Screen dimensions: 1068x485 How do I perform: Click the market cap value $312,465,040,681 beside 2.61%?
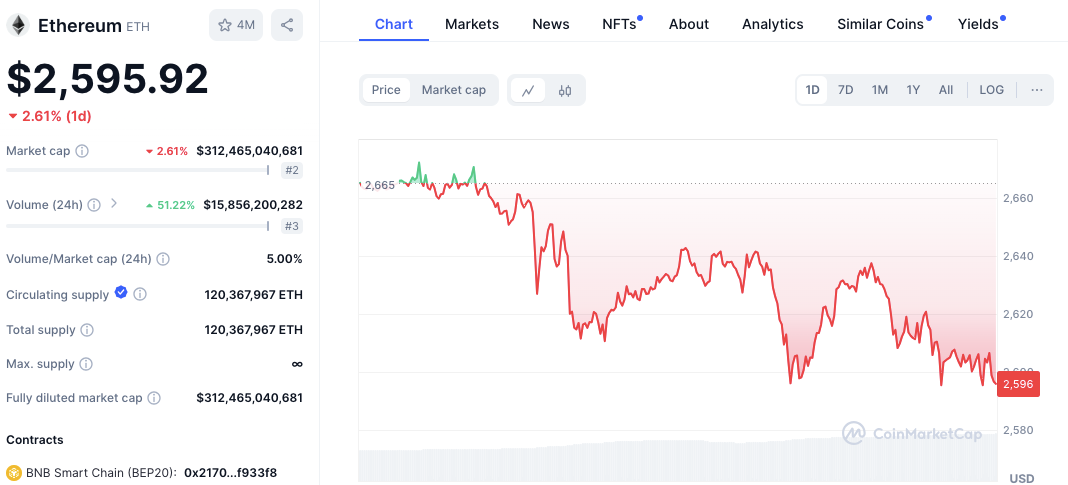click(x=249, y=151)
